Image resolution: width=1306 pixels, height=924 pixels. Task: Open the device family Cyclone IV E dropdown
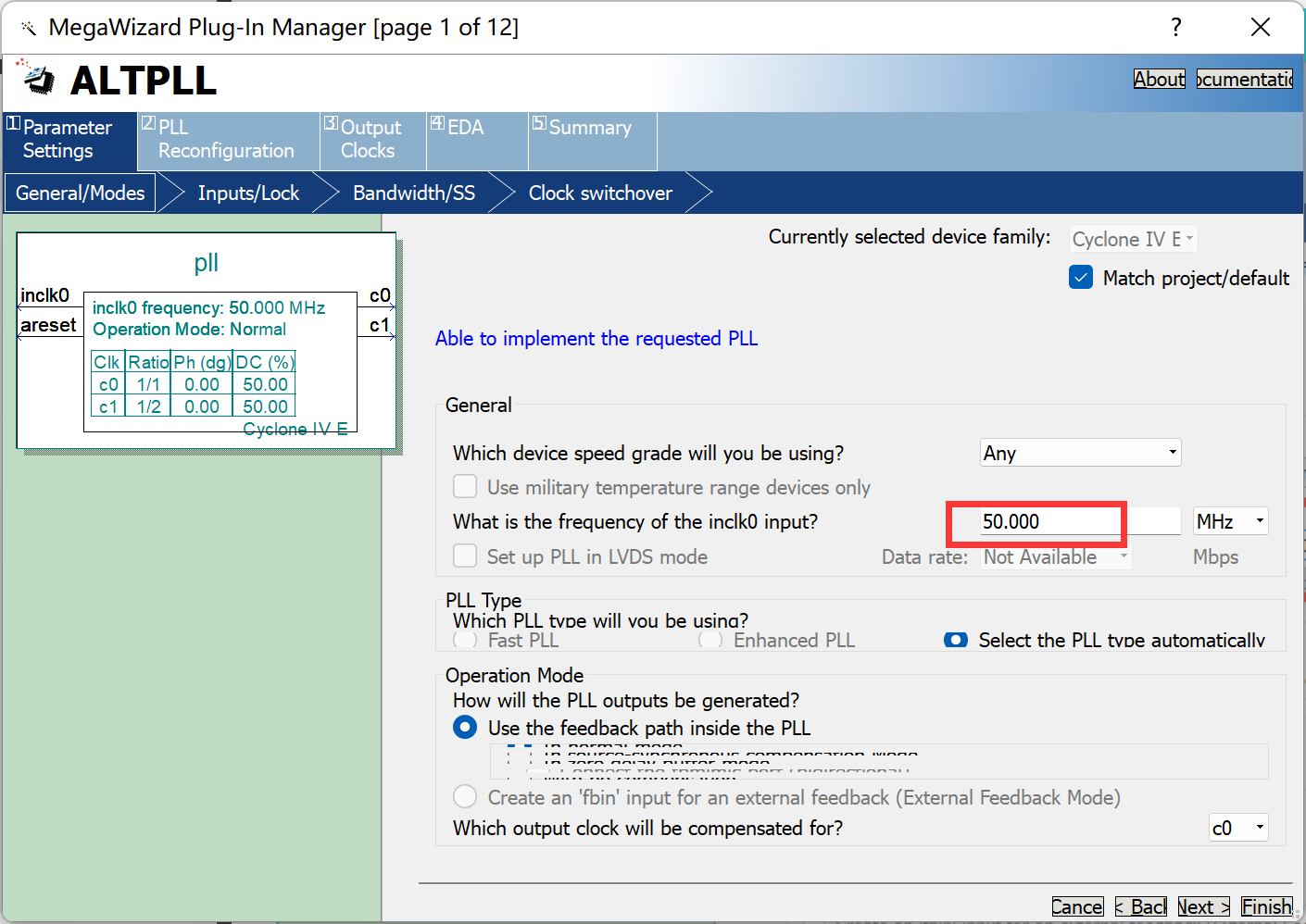(x=1134, y=239)
